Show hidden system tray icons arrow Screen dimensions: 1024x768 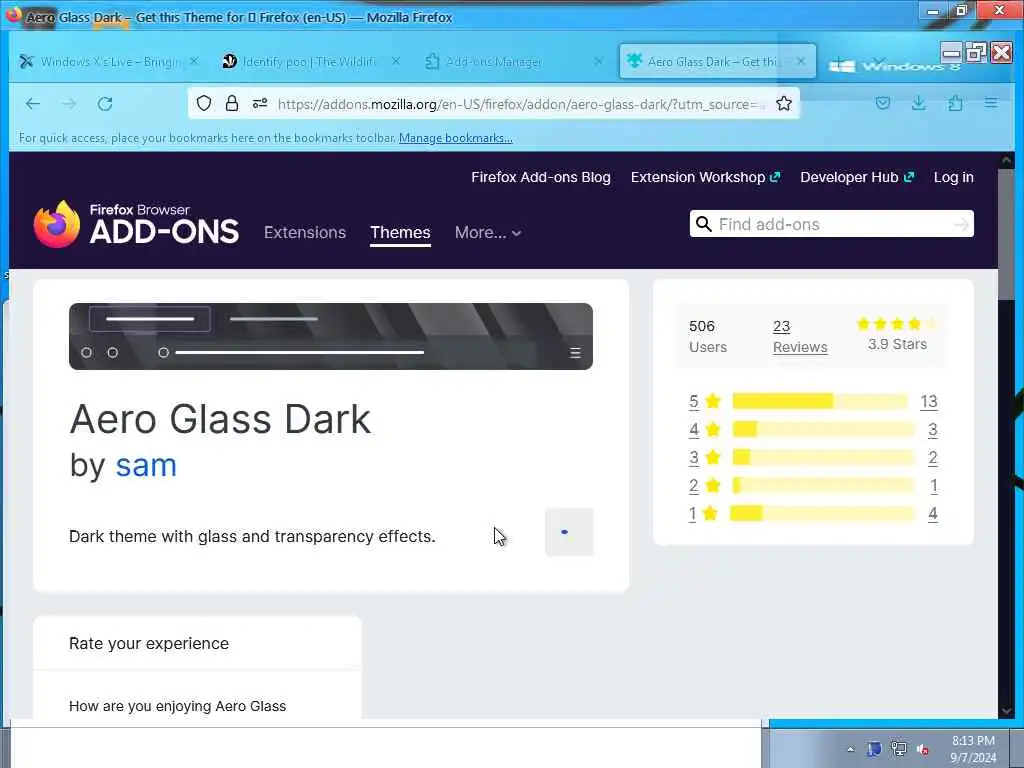coord(850,750)
